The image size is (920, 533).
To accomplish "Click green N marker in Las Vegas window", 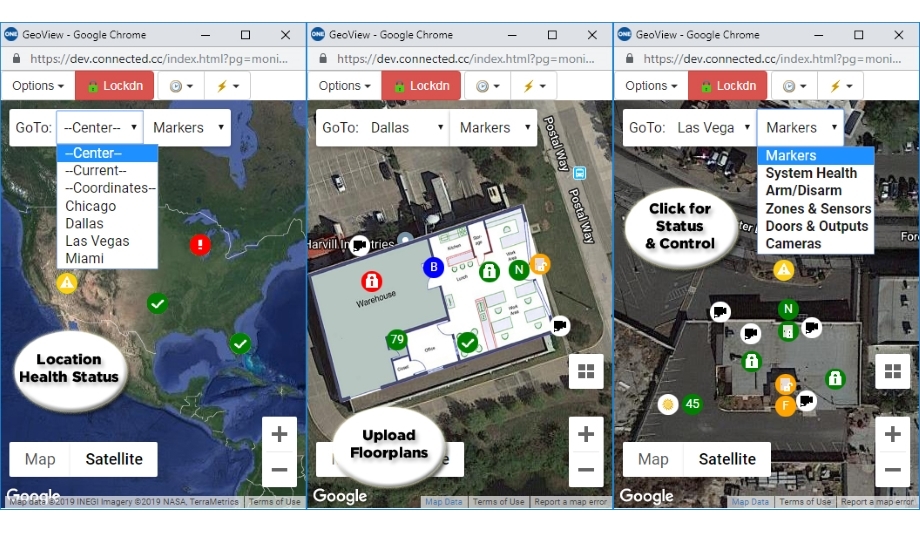I will (x=788, y=309).
